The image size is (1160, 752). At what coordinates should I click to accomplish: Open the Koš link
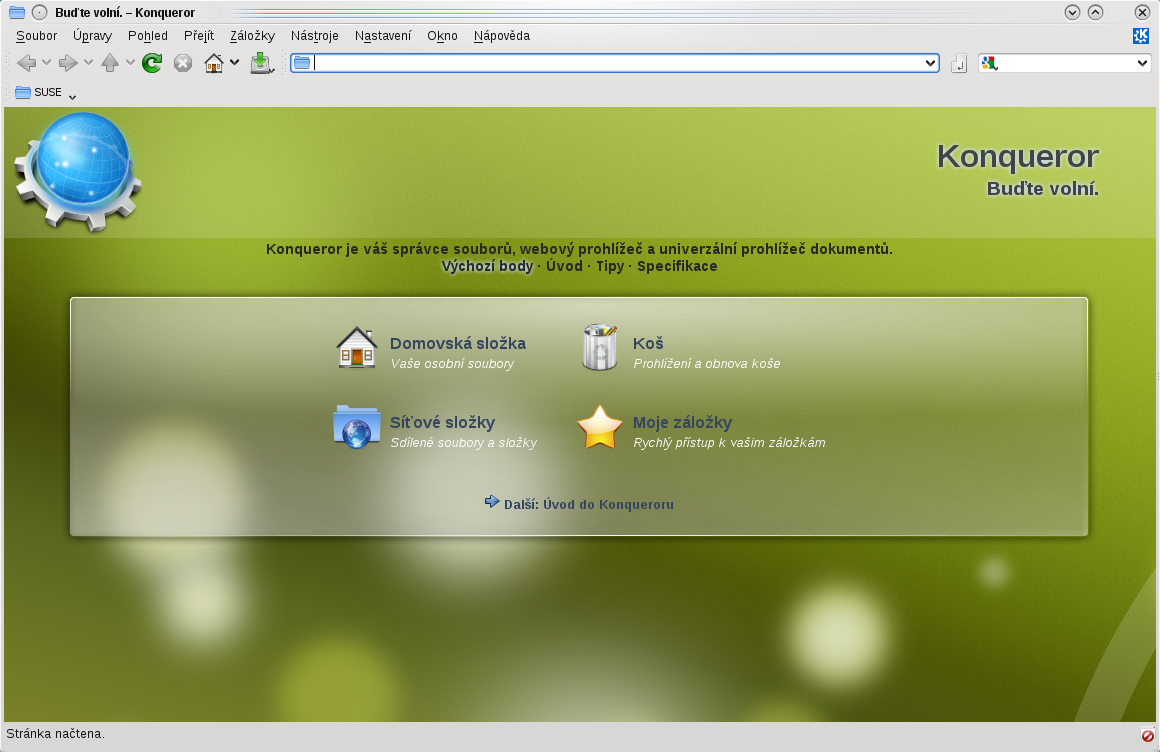pos(648,343)
